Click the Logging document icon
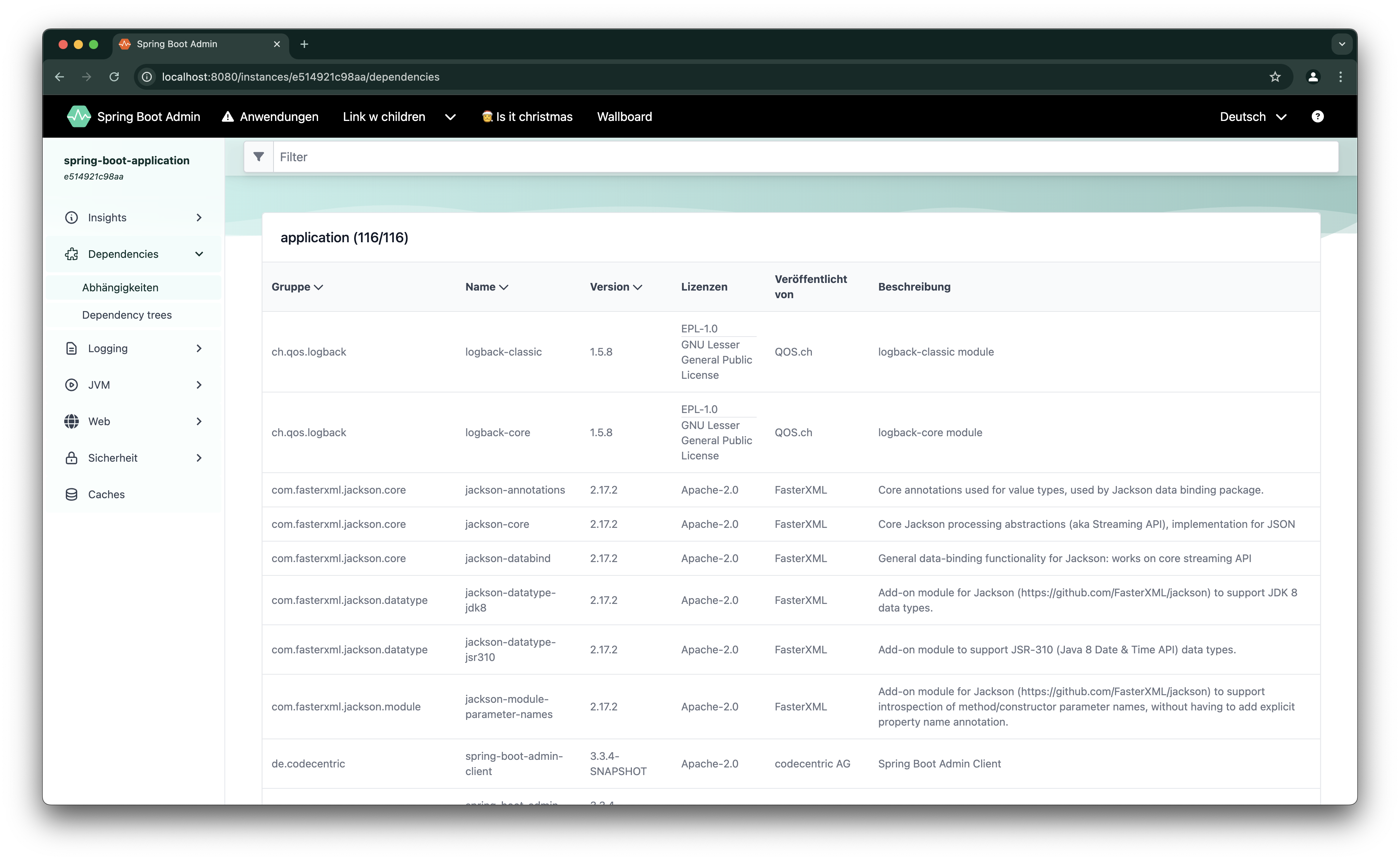 [x=71, y=348]
